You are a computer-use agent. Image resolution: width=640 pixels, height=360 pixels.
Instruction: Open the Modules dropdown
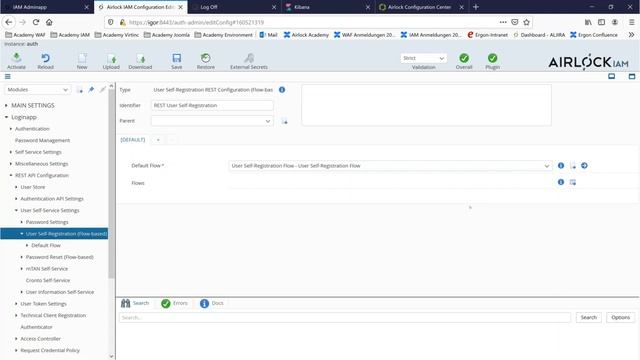coord(37,89)
